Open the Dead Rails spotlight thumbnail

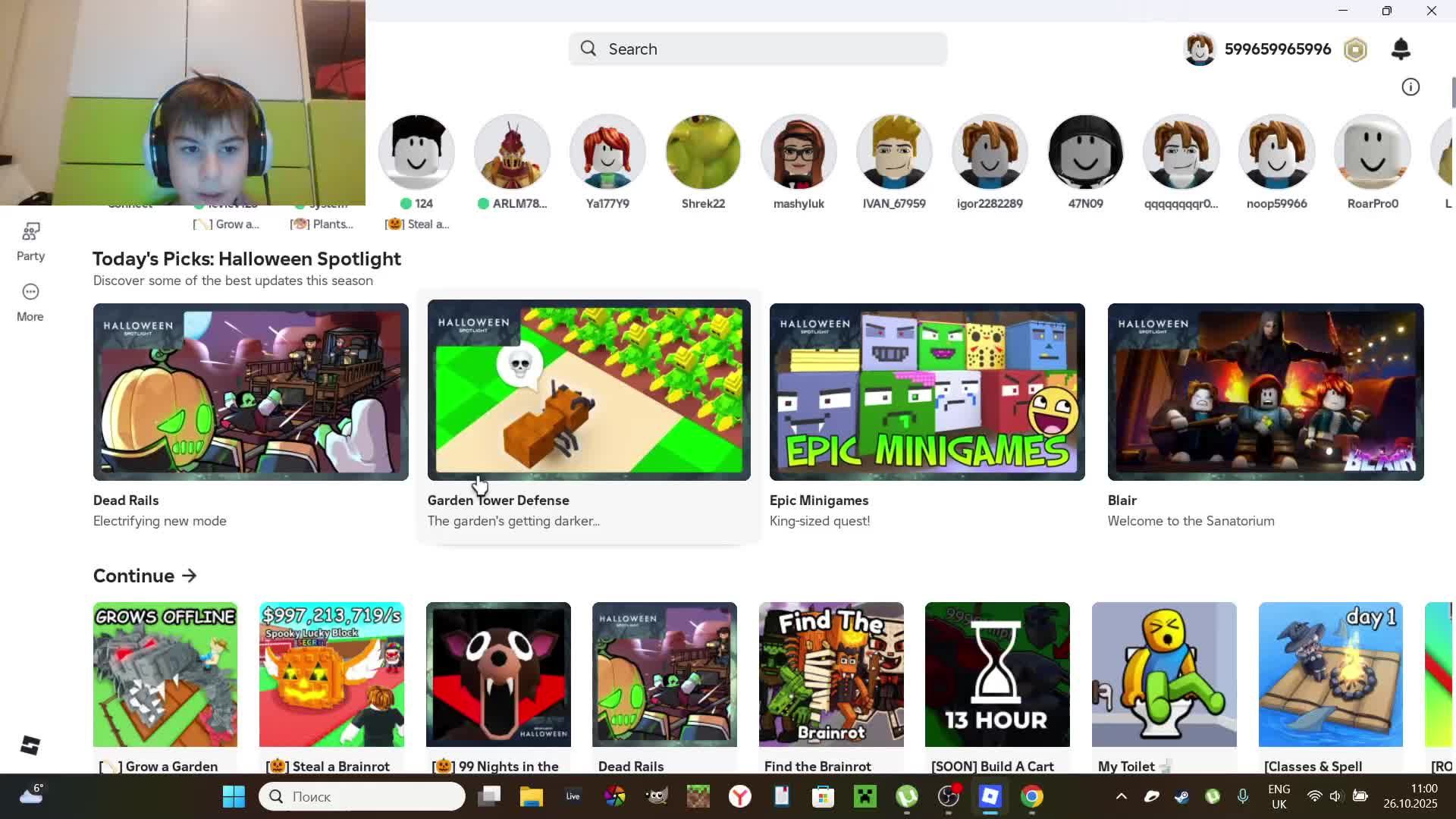tap(250, 392)
